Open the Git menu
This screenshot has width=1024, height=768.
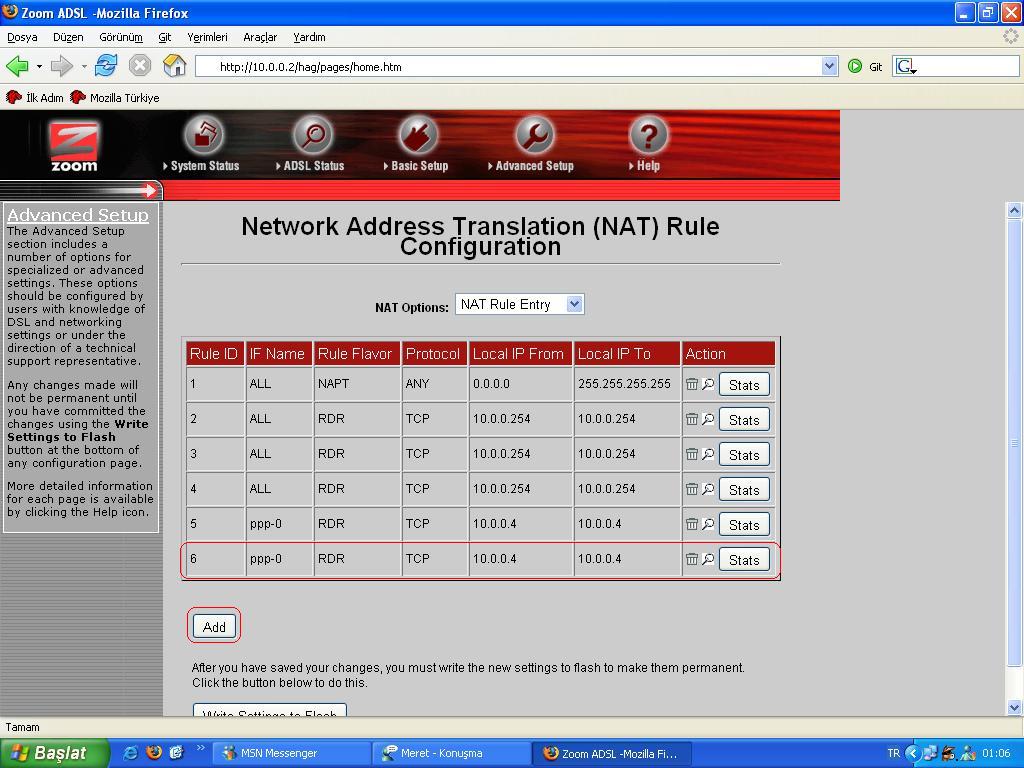[165, 37]
